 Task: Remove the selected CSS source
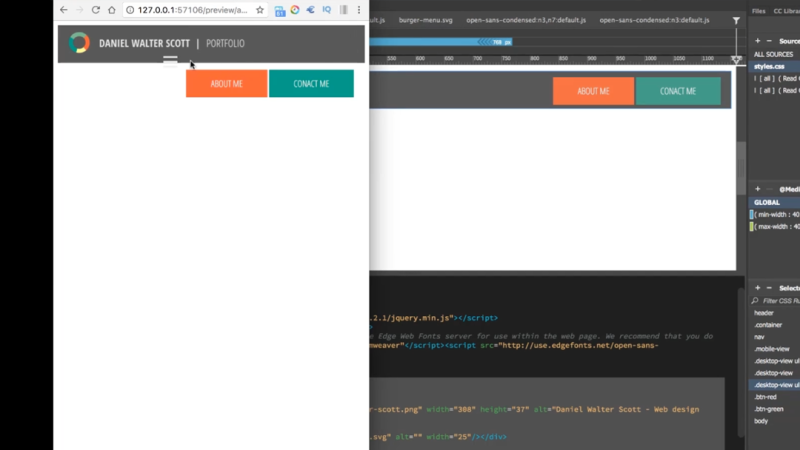pyautogui.click(x=769, y=41)
